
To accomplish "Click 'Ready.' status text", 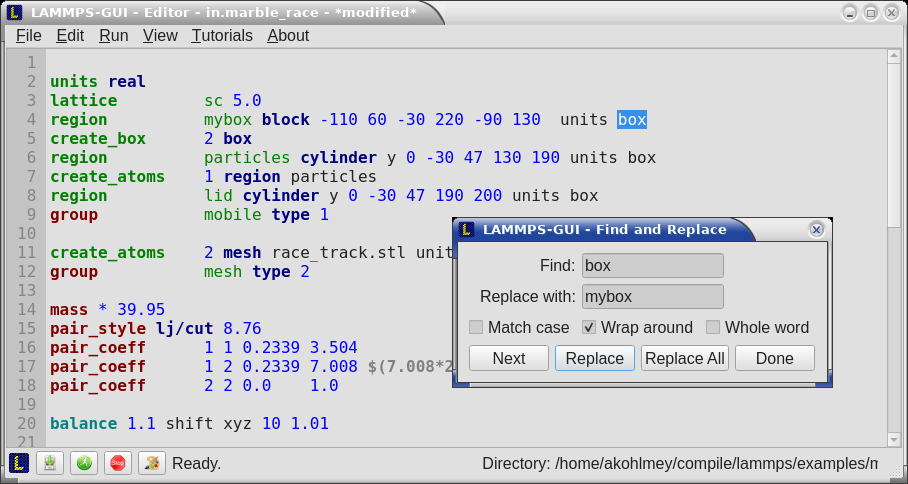I will click(x=196, y=464).
